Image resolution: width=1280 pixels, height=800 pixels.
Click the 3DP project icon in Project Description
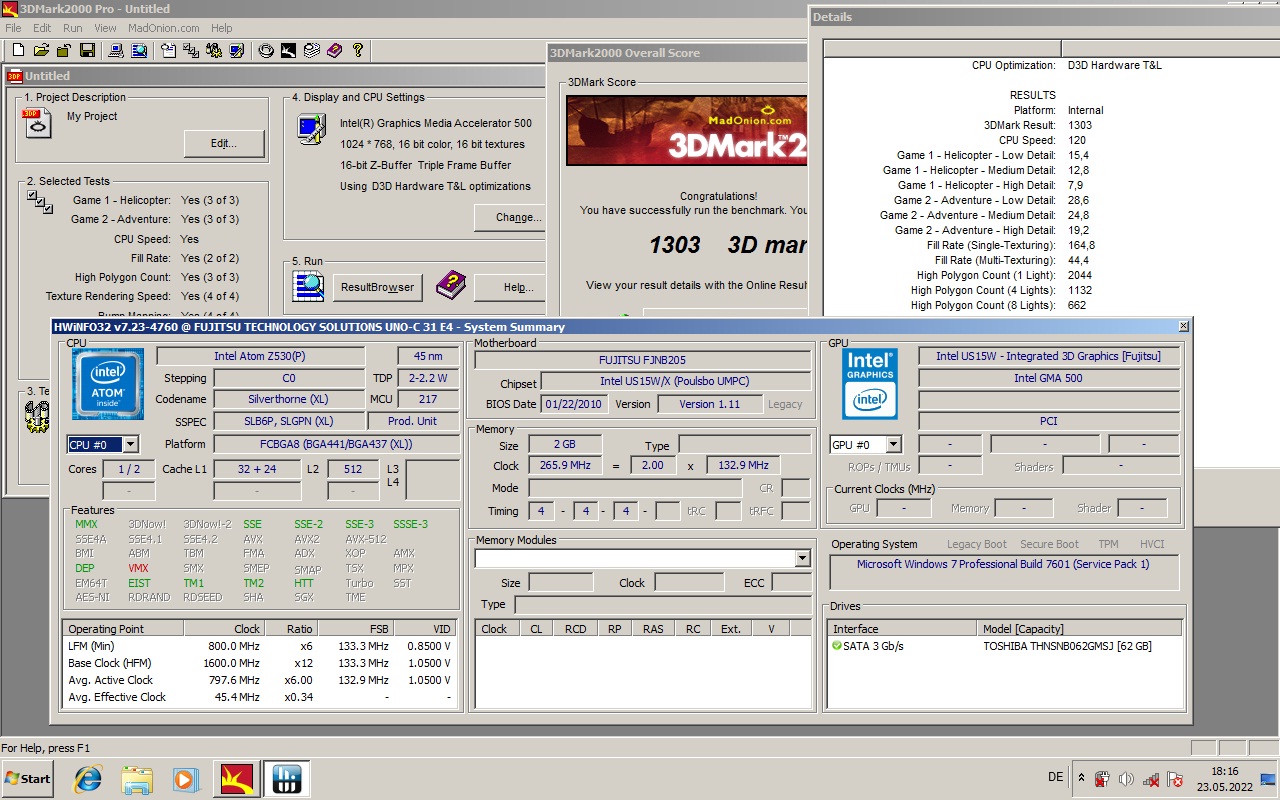[x=37, y=123]
